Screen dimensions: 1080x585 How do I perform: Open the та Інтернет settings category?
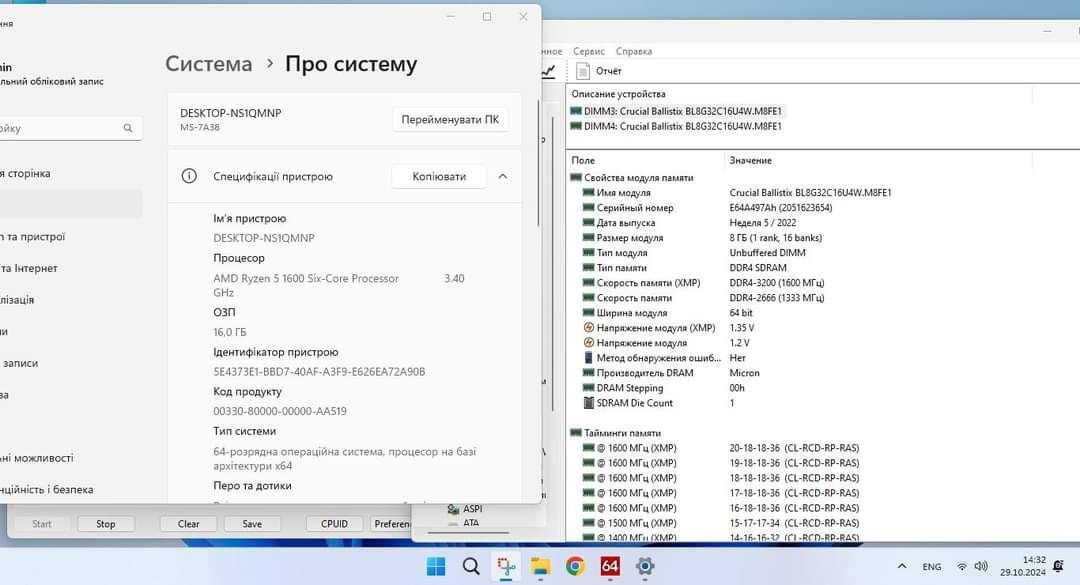29,269
